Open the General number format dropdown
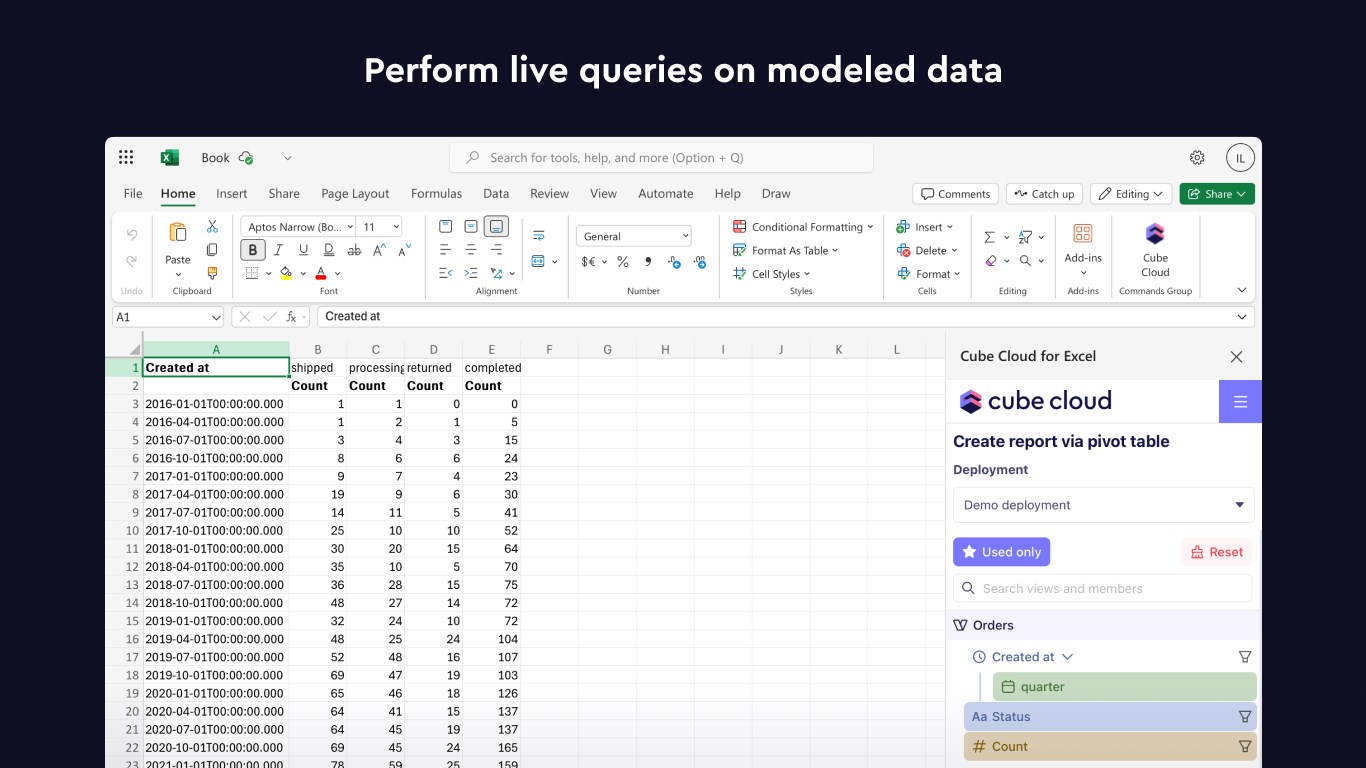The width and height of the screenshot is (1366, 768). pyautogui.click(x=634, y=236)
